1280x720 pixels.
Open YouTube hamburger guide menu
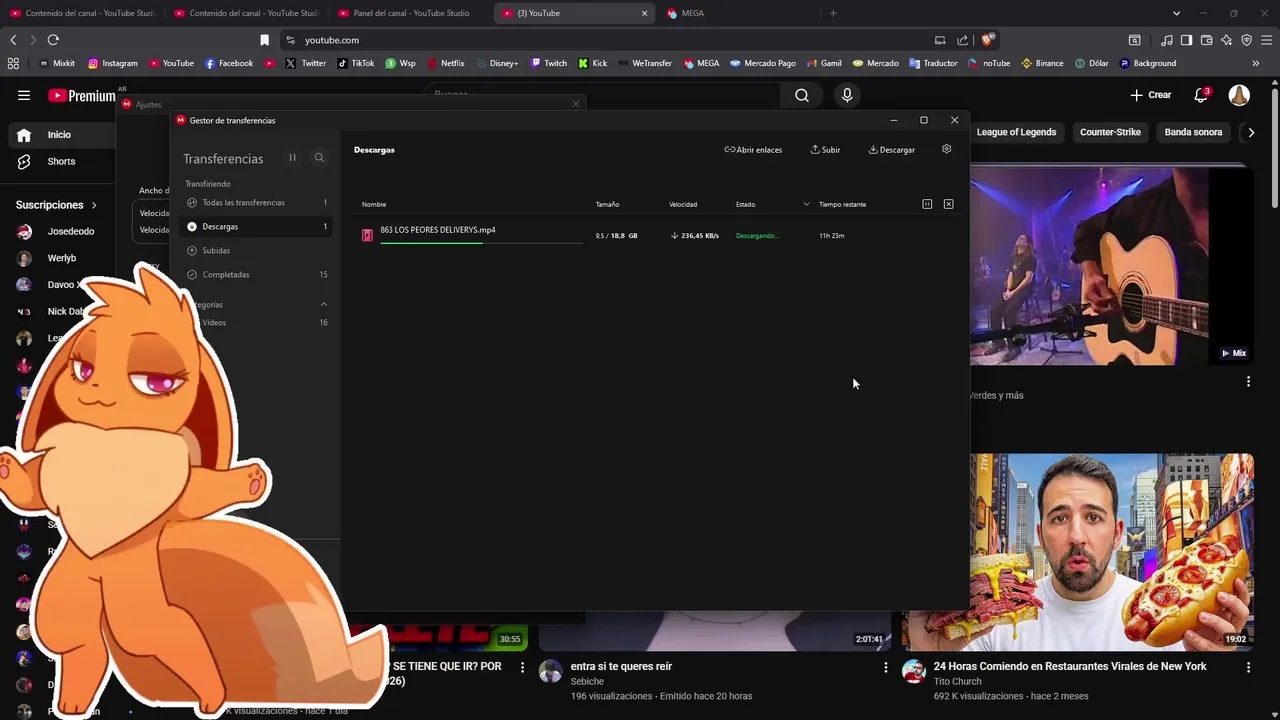click(x=24, y=95)
